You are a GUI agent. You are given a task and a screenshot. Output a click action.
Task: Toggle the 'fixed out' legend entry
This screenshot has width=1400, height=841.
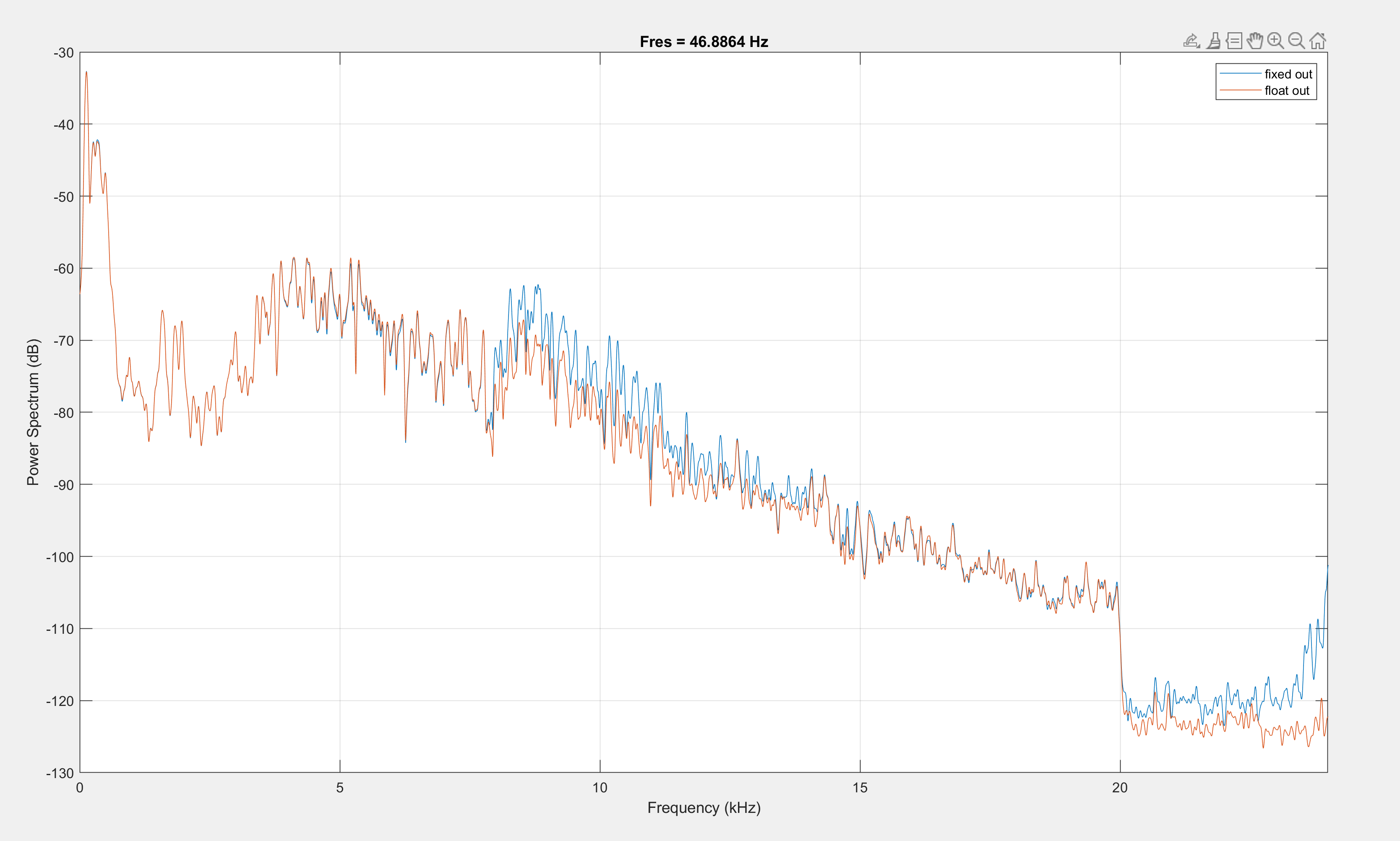pyautogui.click(x=1288, y=74)
